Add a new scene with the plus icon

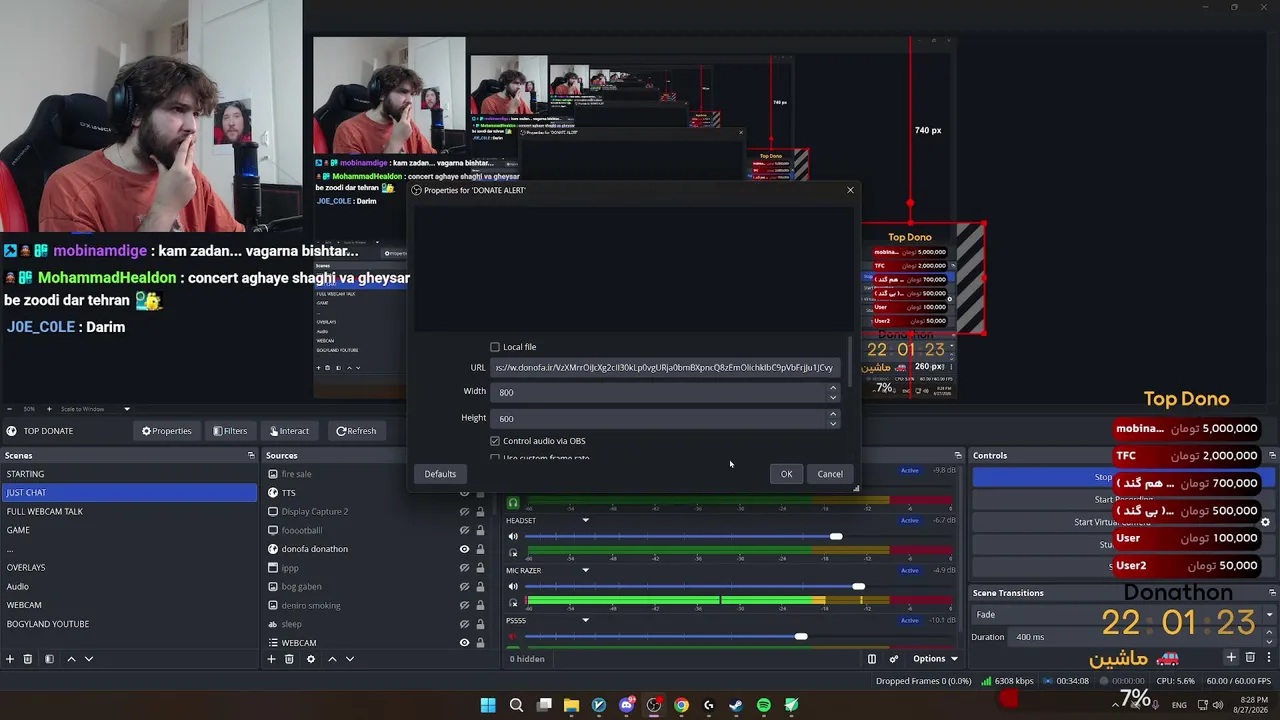pos(10,659)
